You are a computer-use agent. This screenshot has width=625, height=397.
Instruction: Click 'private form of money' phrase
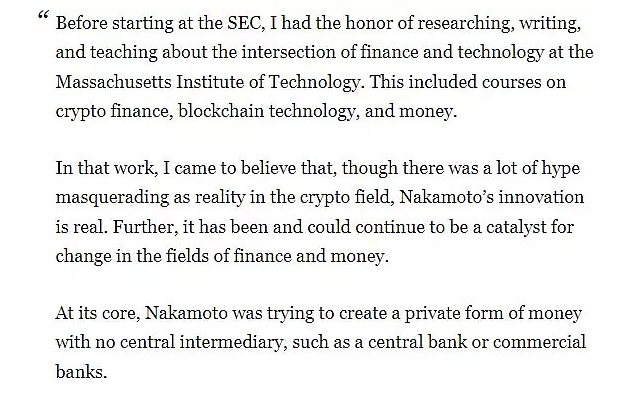493,314
